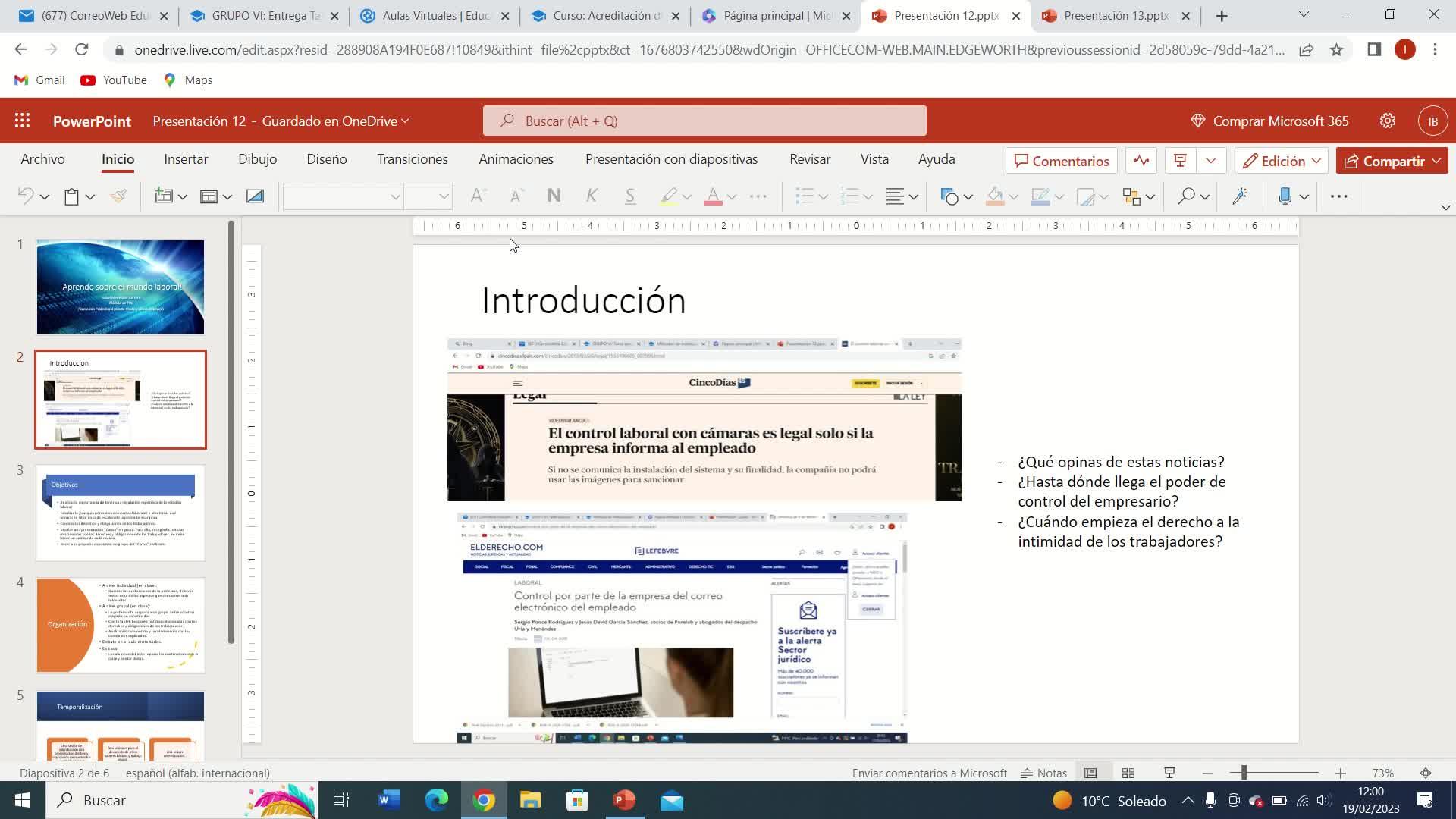Switch to Slide Sorter view icon
Image resolution: width=1456 pixels, height=819 pixels.
click(x=1128, y=773)
